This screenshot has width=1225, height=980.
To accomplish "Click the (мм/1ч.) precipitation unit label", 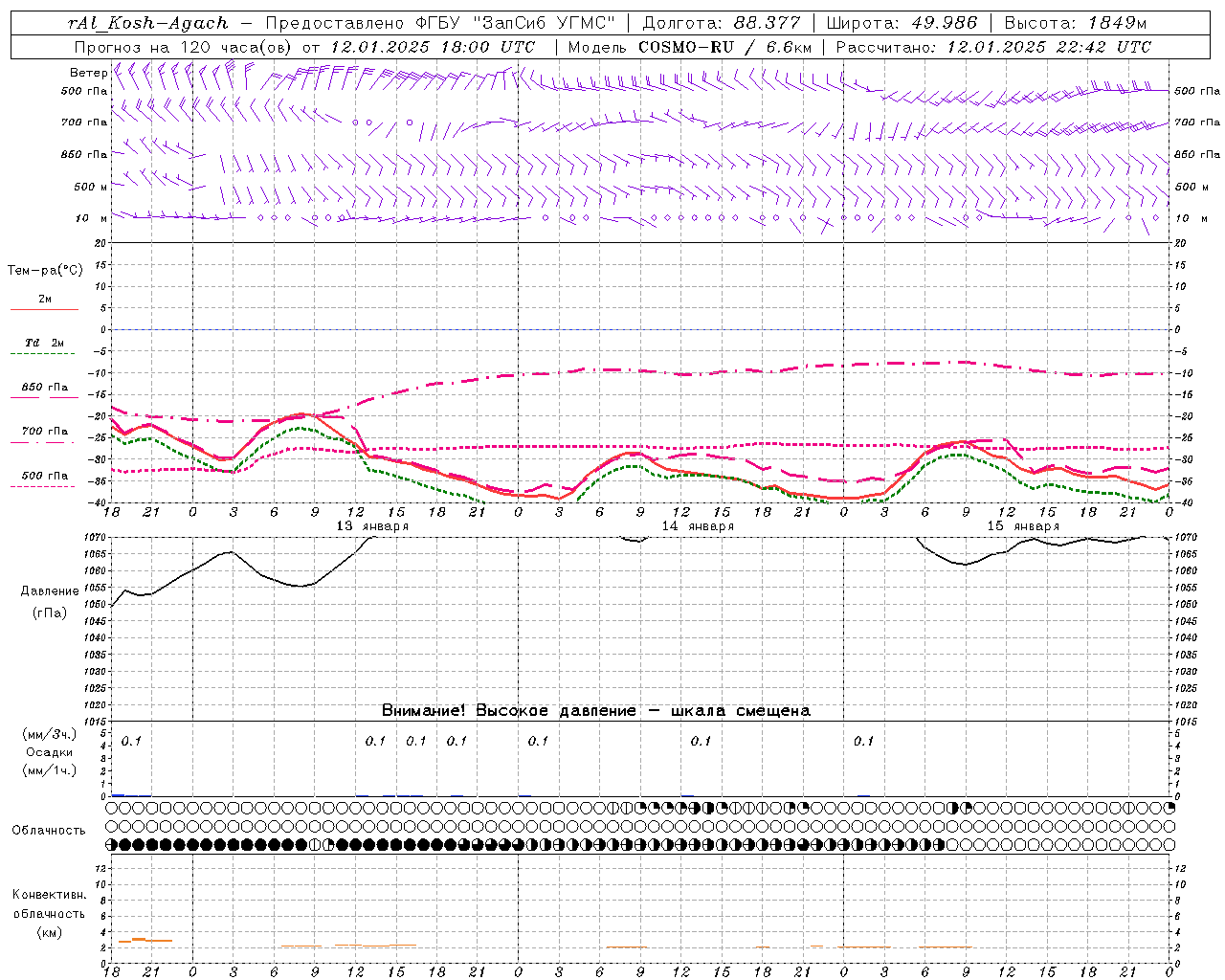I will coord(50,770).
